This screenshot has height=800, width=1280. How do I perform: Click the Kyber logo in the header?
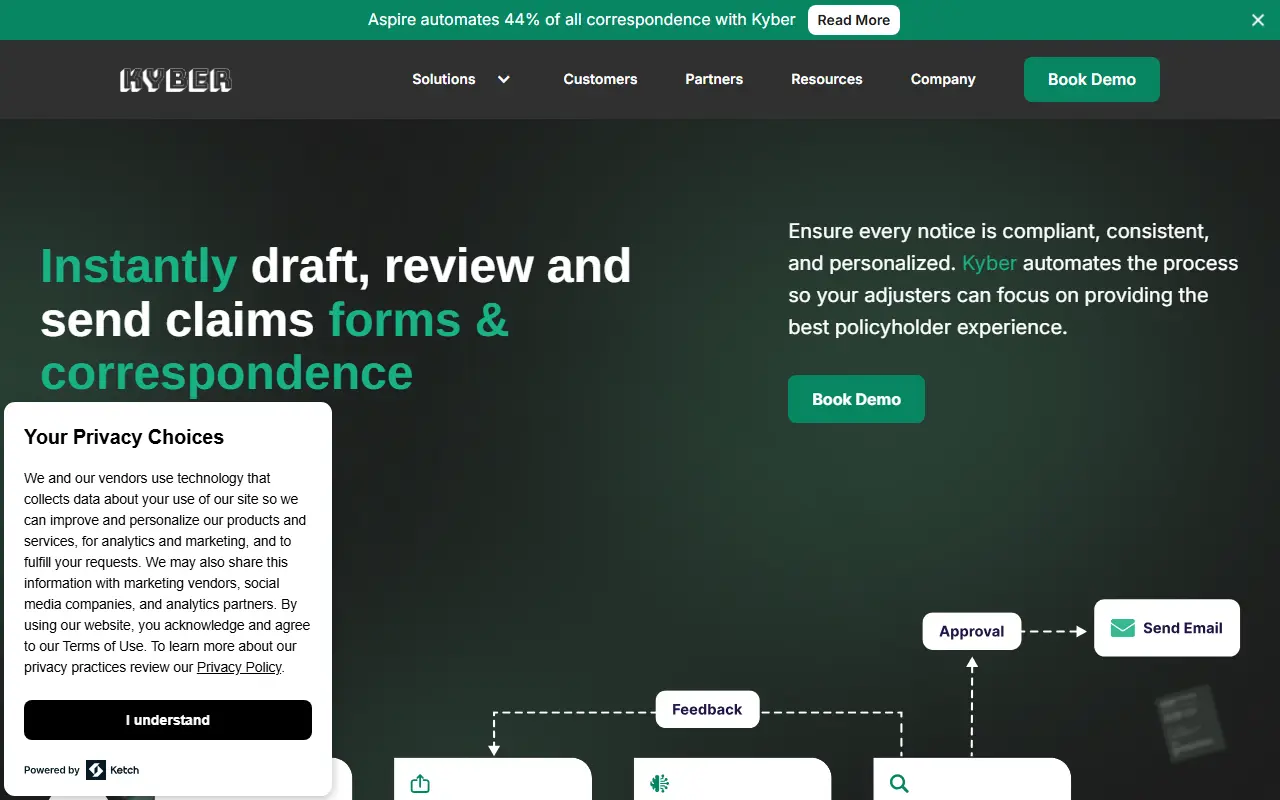pos(176,80)
